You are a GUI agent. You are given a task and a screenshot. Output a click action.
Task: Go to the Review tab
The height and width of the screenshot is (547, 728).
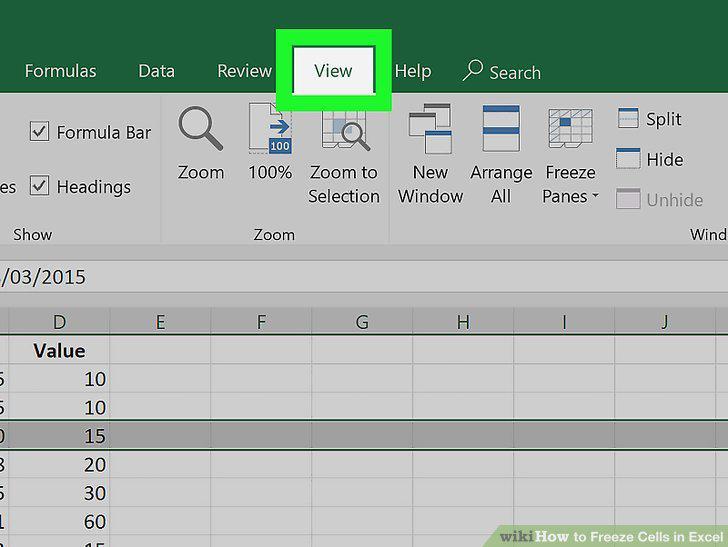tap(244, 71)
